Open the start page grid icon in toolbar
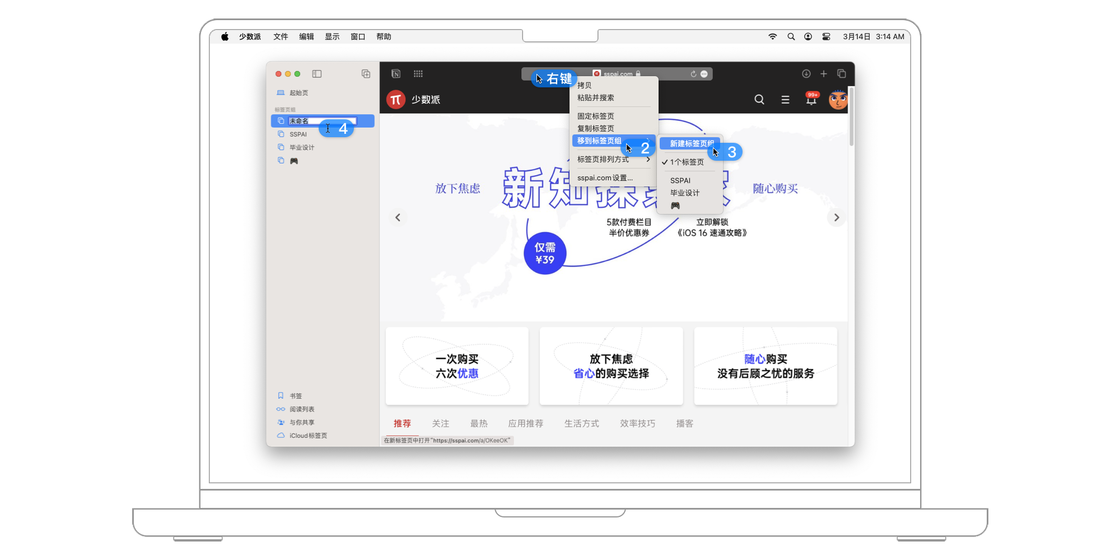 (419, 74)
